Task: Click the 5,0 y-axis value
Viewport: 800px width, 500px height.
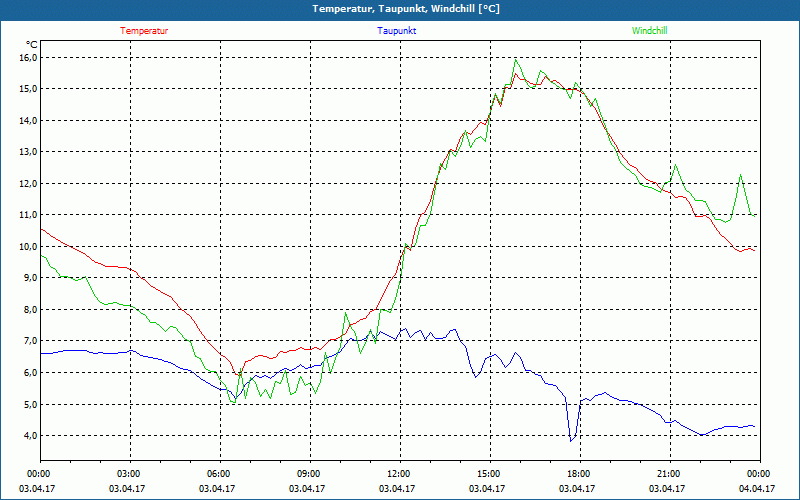Action: click(31, 404)
